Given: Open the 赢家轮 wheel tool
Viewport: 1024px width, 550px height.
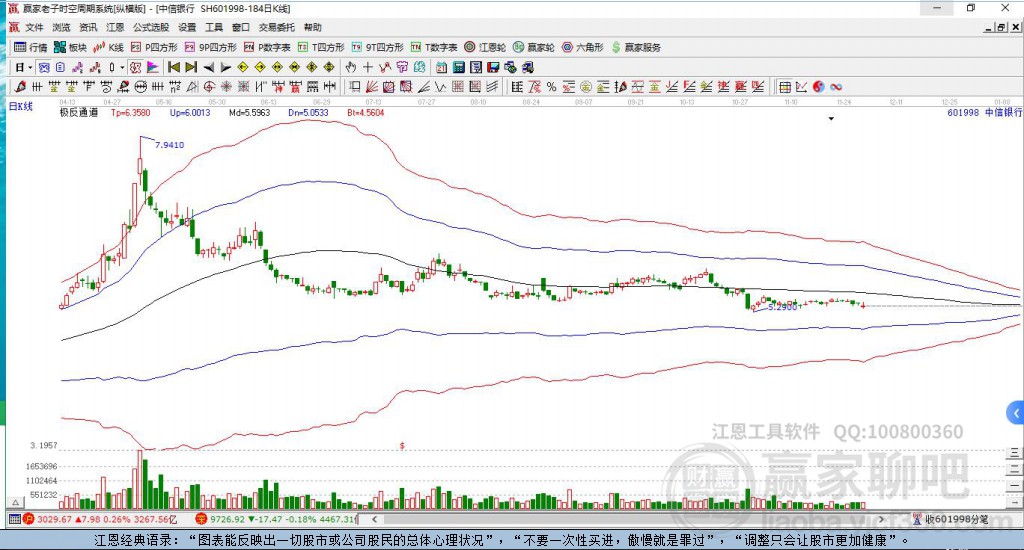Looking at the screenshot, I should coord(534,47).
